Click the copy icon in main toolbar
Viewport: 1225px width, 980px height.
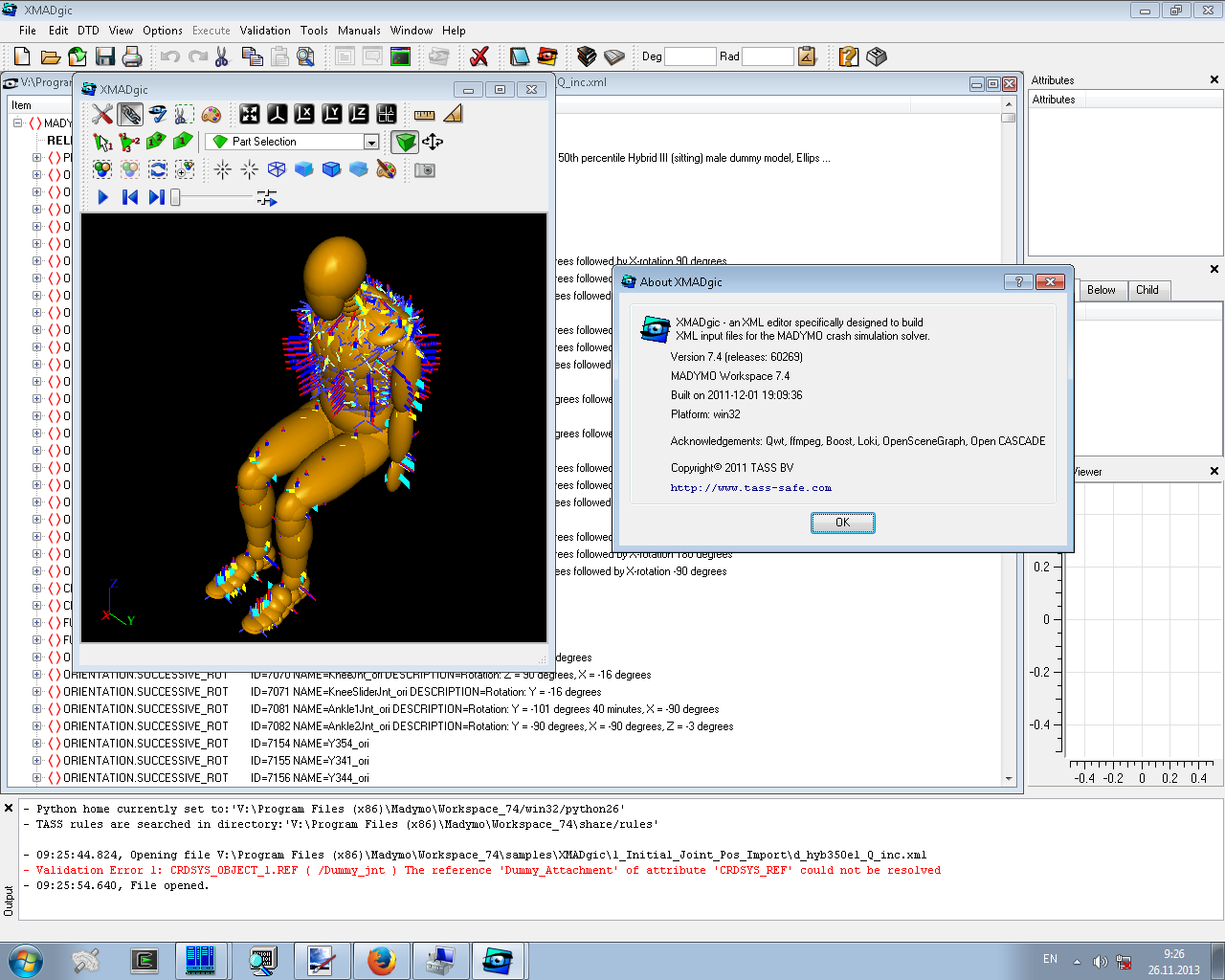tap(253, 56)
